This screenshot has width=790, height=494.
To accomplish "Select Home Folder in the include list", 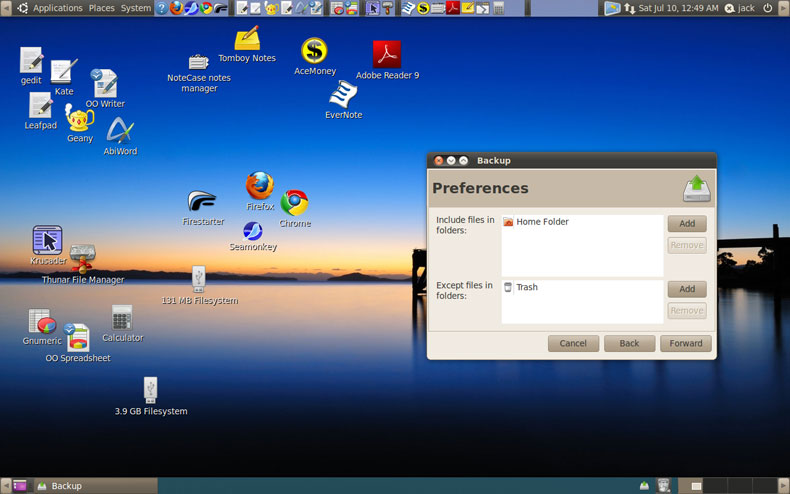I will [582, 222].
